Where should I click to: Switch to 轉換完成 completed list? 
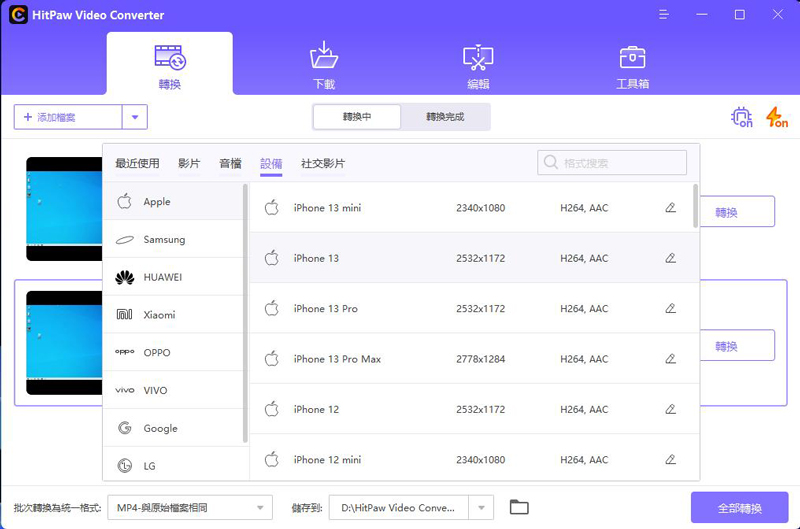pyautogui.click(x=445, y=117)
